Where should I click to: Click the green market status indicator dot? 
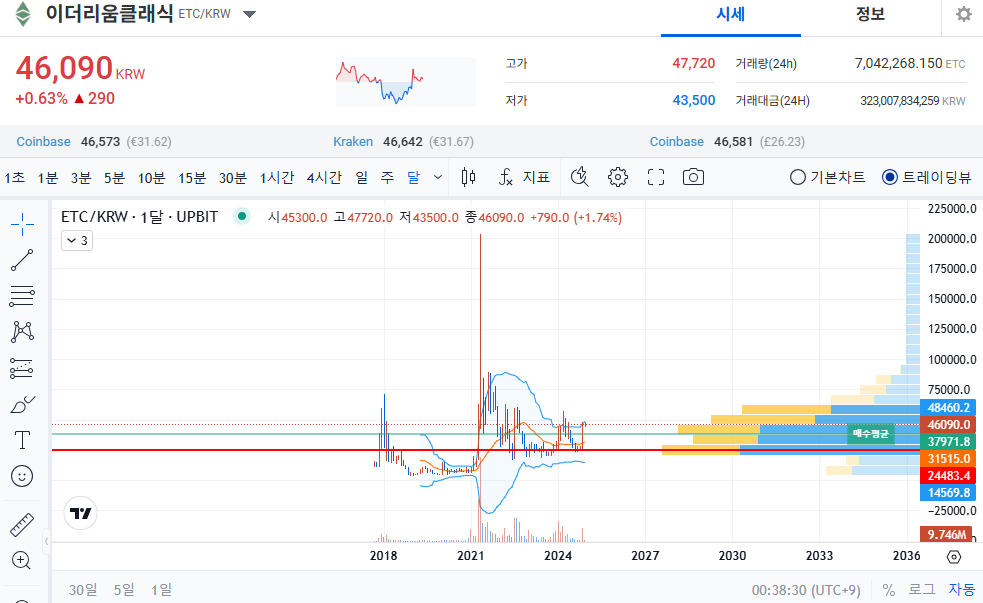pos(241,217)
